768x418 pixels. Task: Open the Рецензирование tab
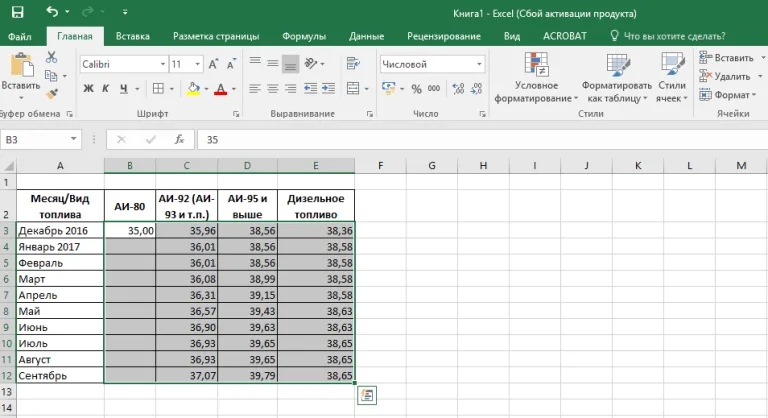click(444, 36)
